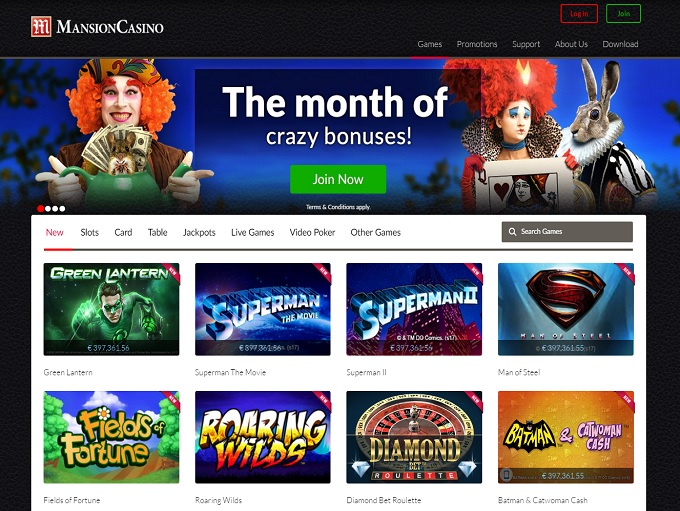Select the Live Games tab
Screen dimensions: 680x511
(253, 233)
